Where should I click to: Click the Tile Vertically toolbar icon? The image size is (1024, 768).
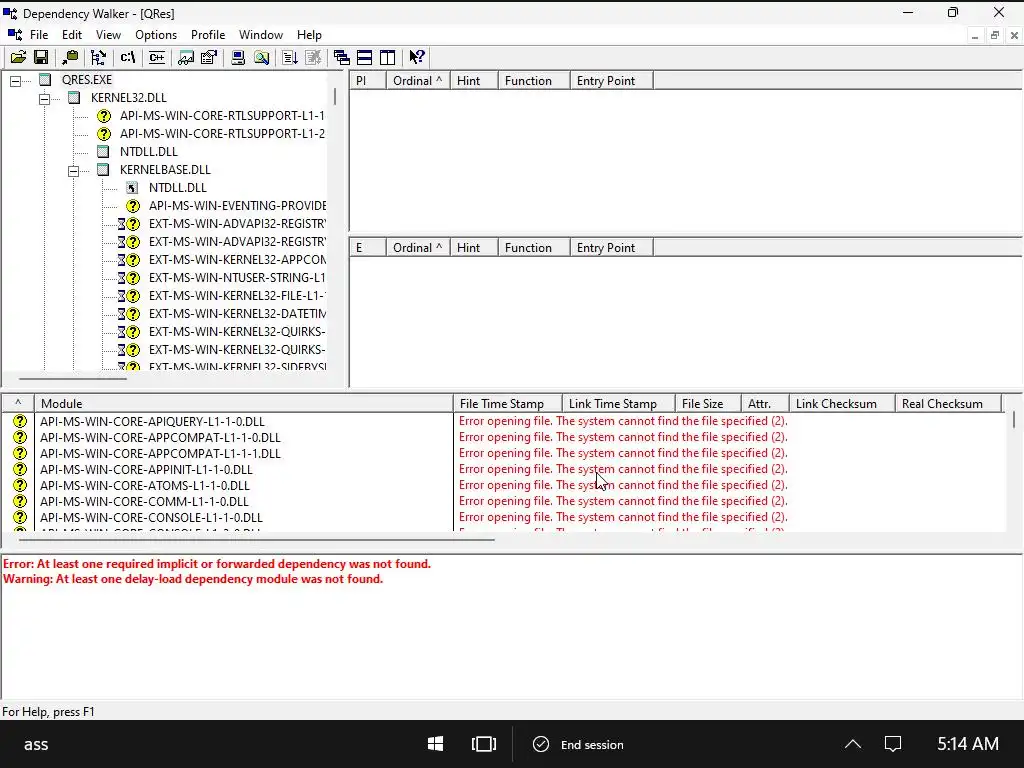coord(387,57)
